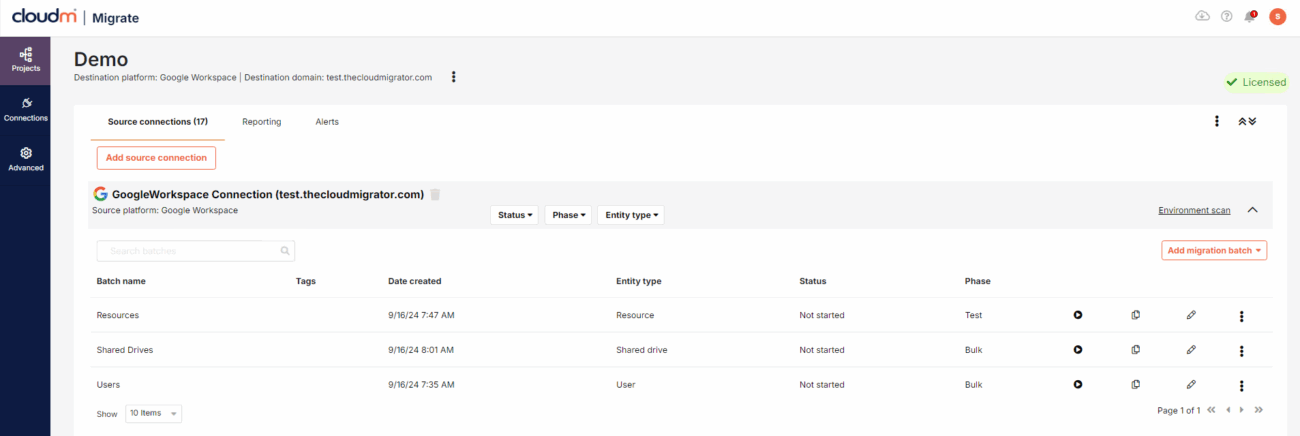Open the help question mark icon
The width and height of the screenshot is (1300, 436).
[x=1226, y=16]
